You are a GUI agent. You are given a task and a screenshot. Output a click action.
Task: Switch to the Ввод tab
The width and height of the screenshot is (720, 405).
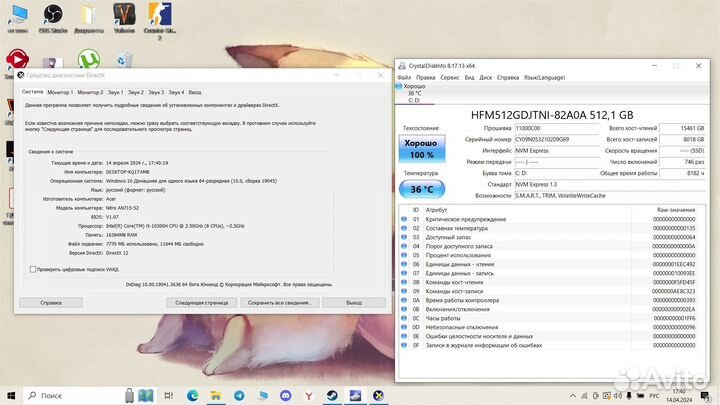[x=195, y=92]
